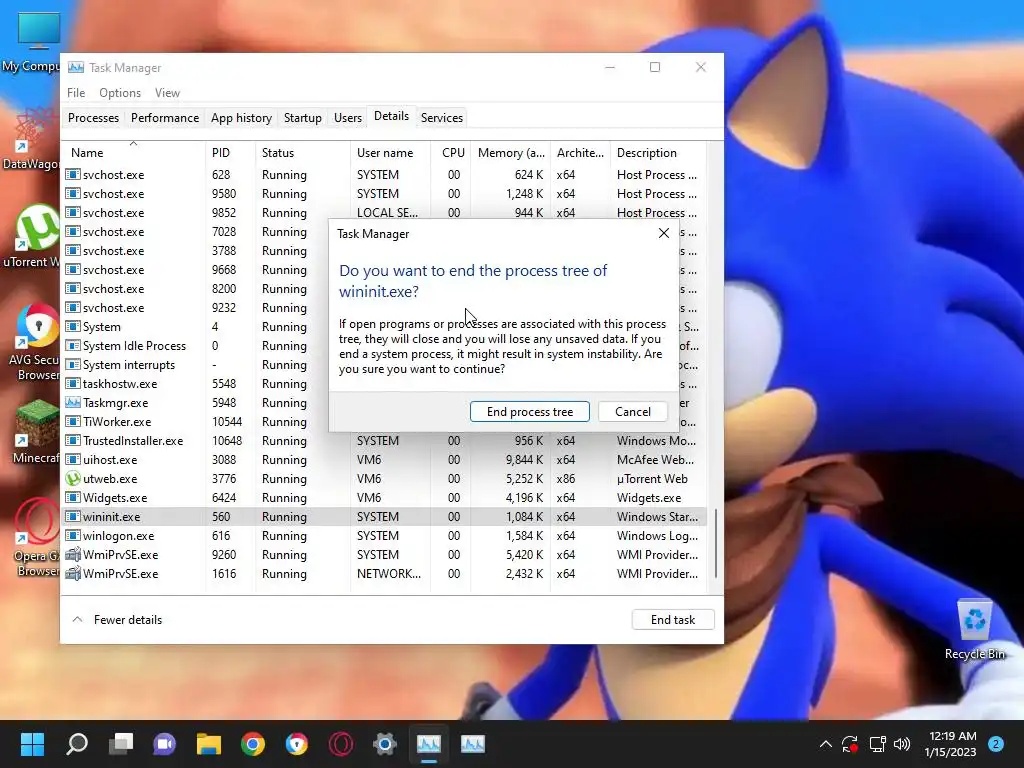The height and width of the screenshot is (768, 1024).
Task: Select the winlogon.exe process icon
Action: point(72,535)
